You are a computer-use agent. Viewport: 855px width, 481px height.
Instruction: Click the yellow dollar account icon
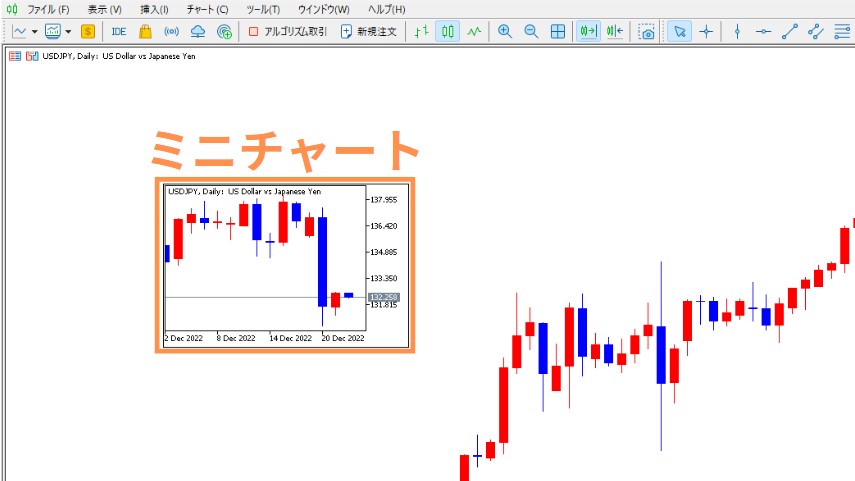(x=88, y=32)
